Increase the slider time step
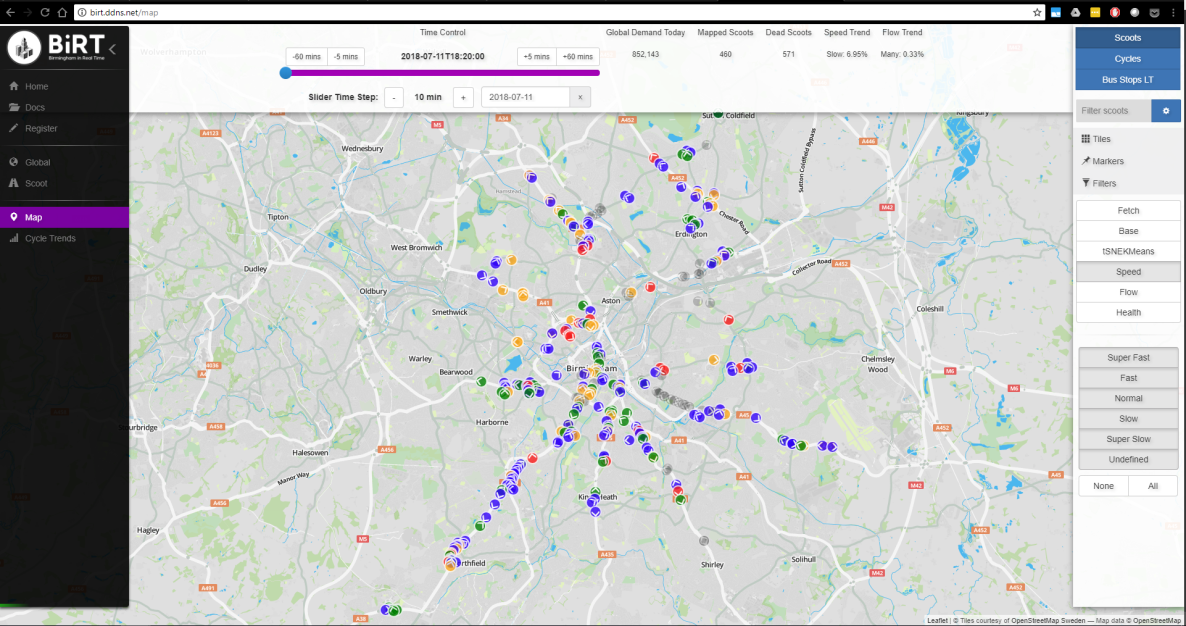The image size is (1186, 626). tap(463, 98)
